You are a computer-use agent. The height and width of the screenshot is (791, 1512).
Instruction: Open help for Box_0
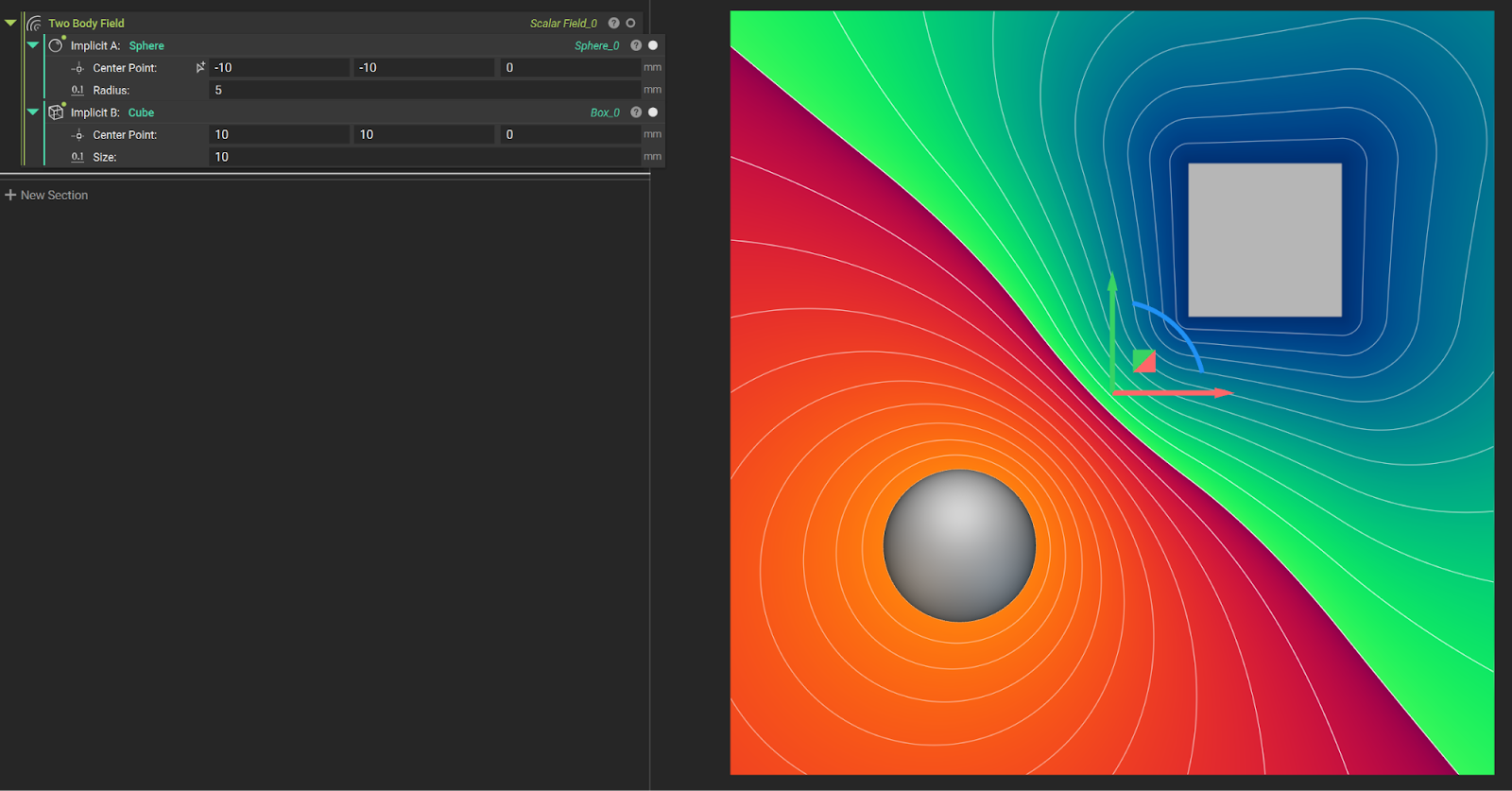click(x=636, y=112)
